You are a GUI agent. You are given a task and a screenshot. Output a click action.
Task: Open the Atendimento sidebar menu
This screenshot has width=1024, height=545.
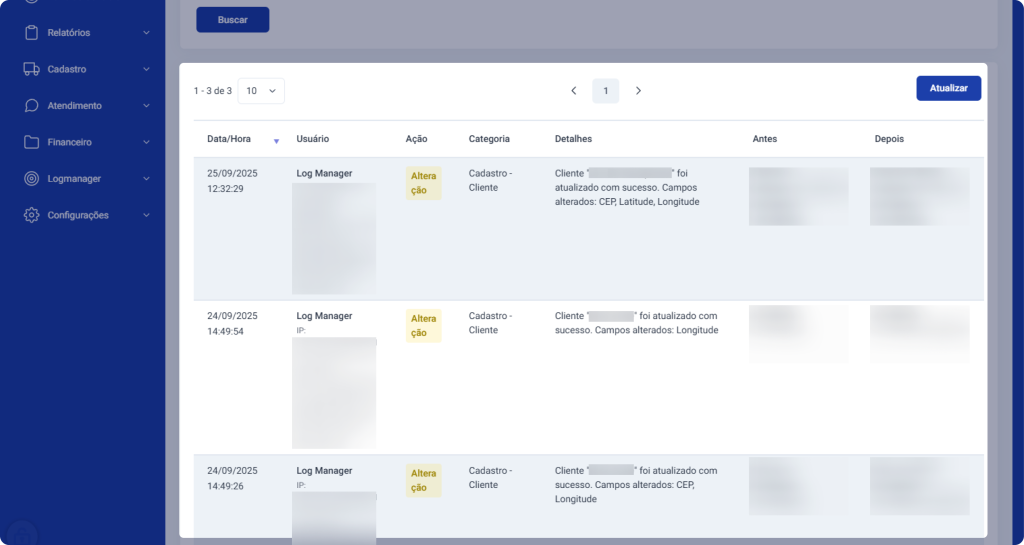tap(74, 106)
